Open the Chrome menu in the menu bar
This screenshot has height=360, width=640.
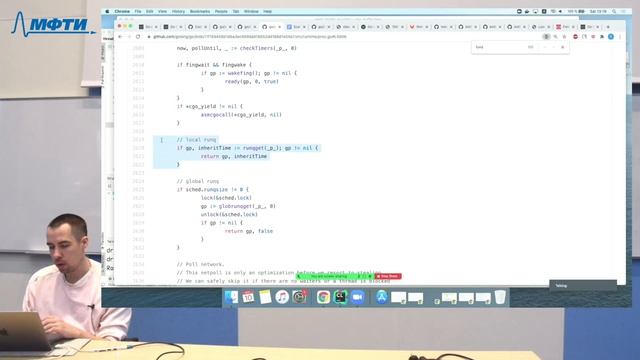(122, 11)
